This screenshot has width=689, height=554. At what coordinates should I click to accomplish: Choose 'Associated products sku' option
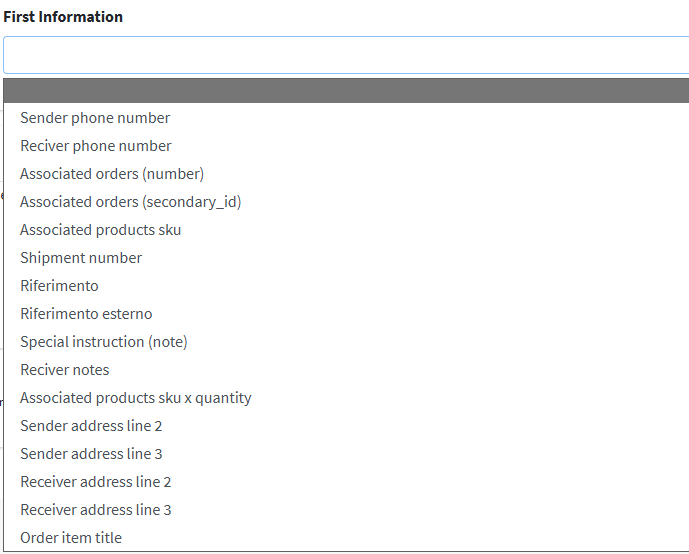(101, 230)
